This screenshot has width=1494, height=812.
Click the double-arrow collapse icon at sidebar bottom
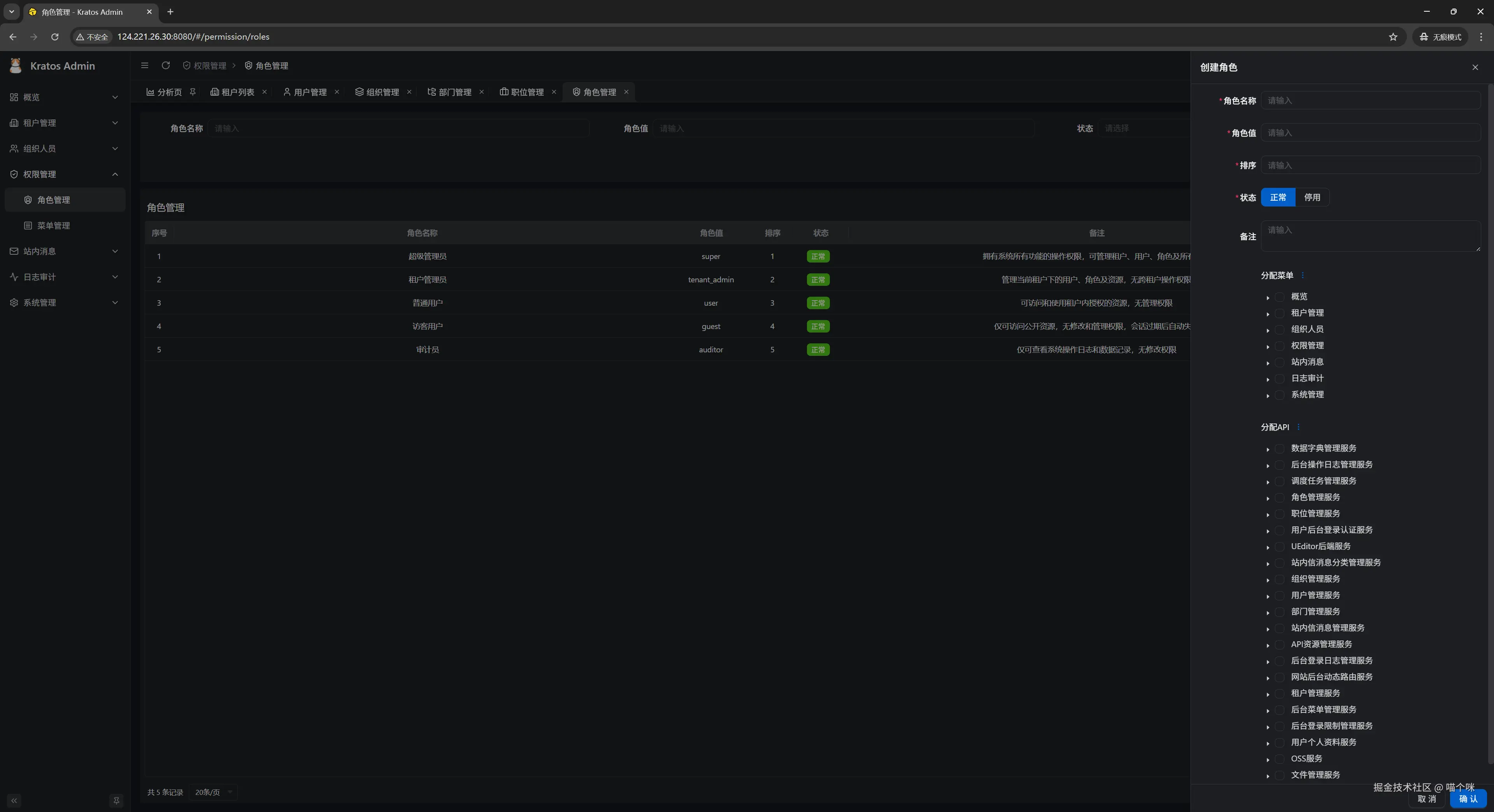[x=14, y=800]
